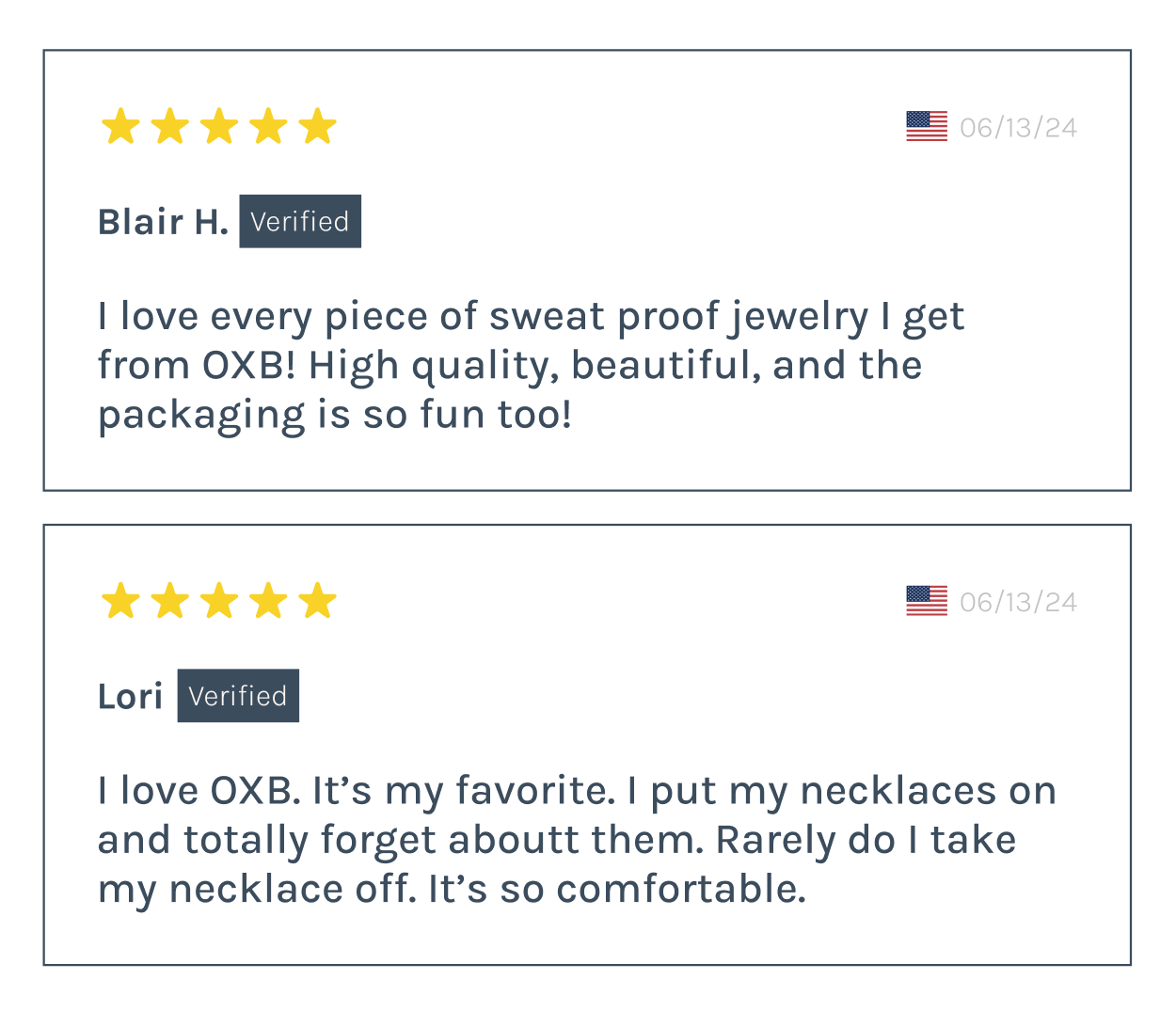1176x1011 pixels.
Task: Click the second star in Blair H.'s rating
Action: pos(170,126)
